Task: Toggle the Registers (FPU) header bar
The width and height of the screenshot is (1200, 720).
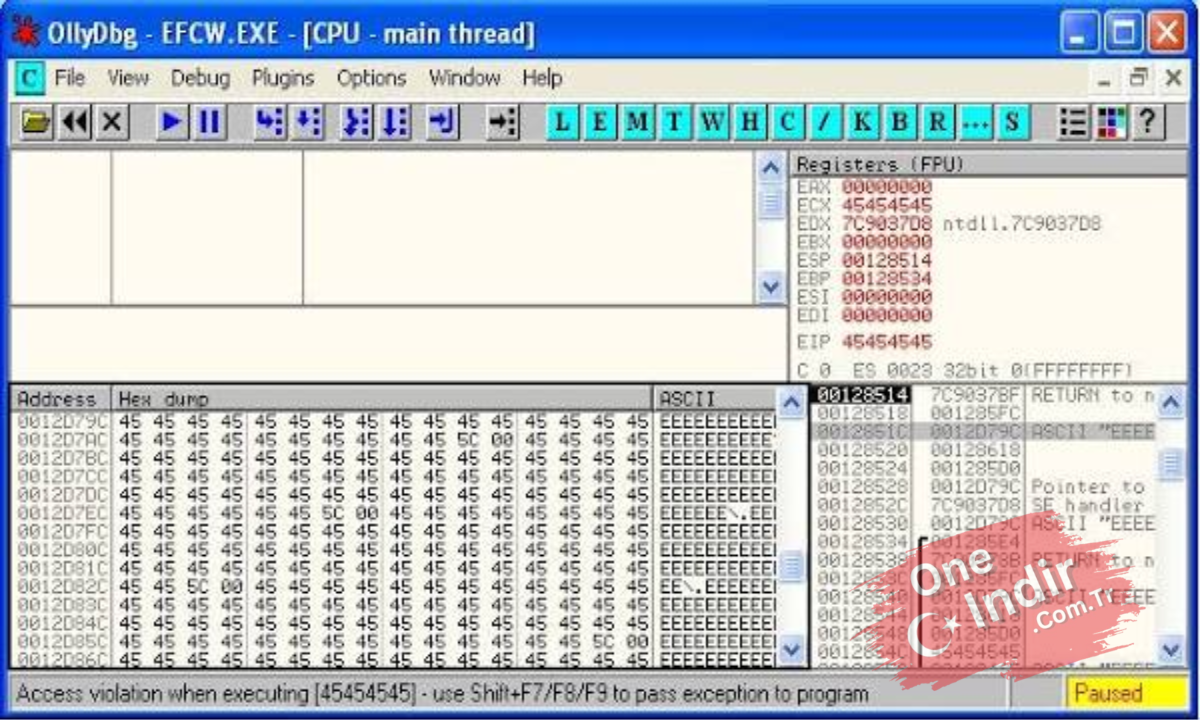Action: point(989,165)
